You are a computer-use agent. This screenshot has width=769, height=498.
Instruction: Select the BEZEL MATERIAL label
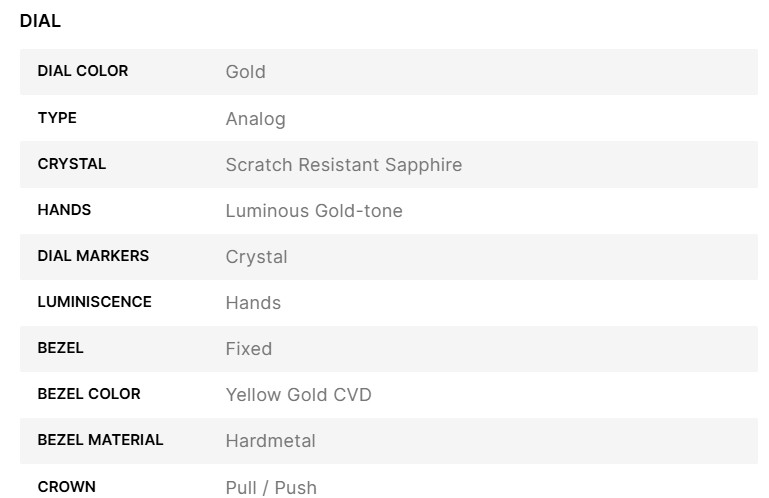coord(100,440)
